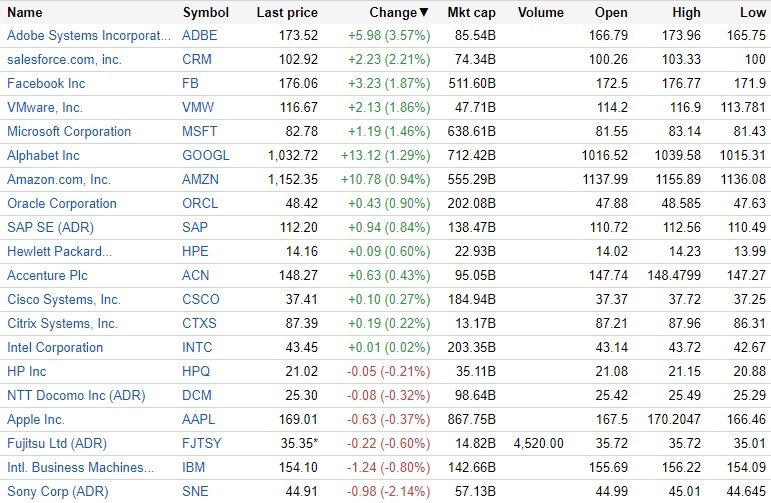Sort by the Open column header
771x503 pixels.
pos(611,13)
